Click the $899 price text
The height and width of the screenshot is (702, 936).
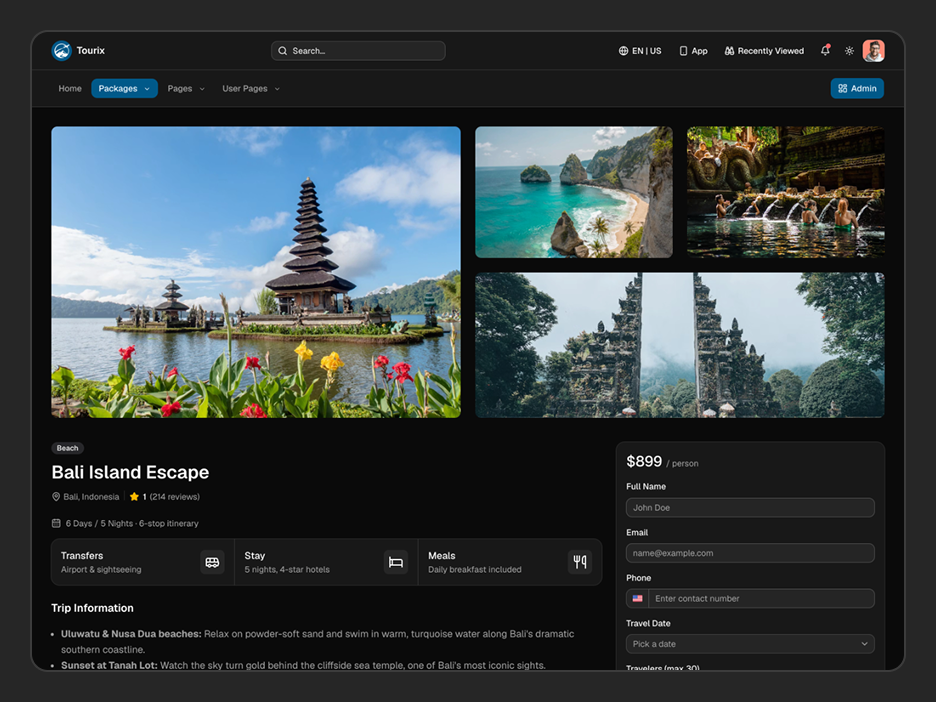pos(644,461)
